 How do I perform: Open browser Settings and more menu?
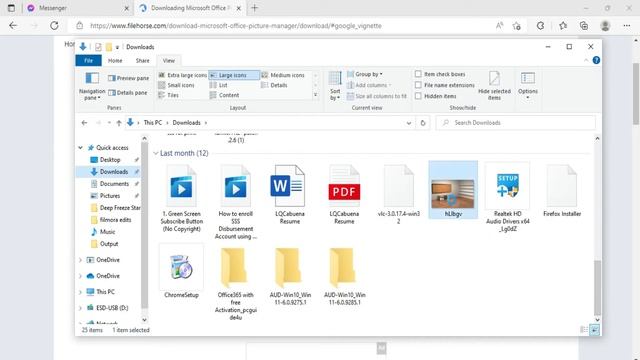tap(627, 26)
